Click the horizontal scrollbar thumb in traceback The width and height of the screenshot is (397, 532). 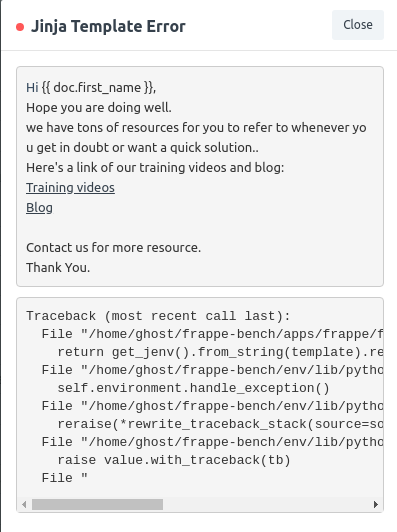click(97, 504)
